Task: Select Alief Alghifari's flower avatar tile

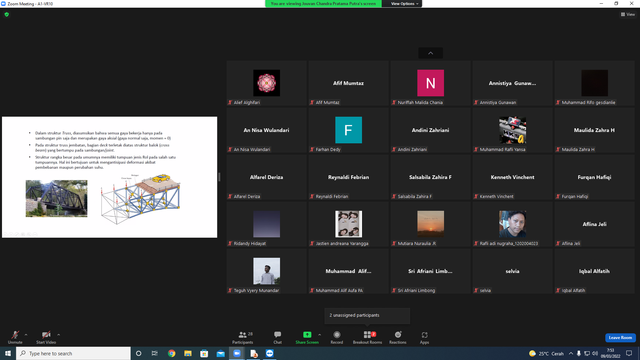Action: pyautogui.click(x=267, y=83)
